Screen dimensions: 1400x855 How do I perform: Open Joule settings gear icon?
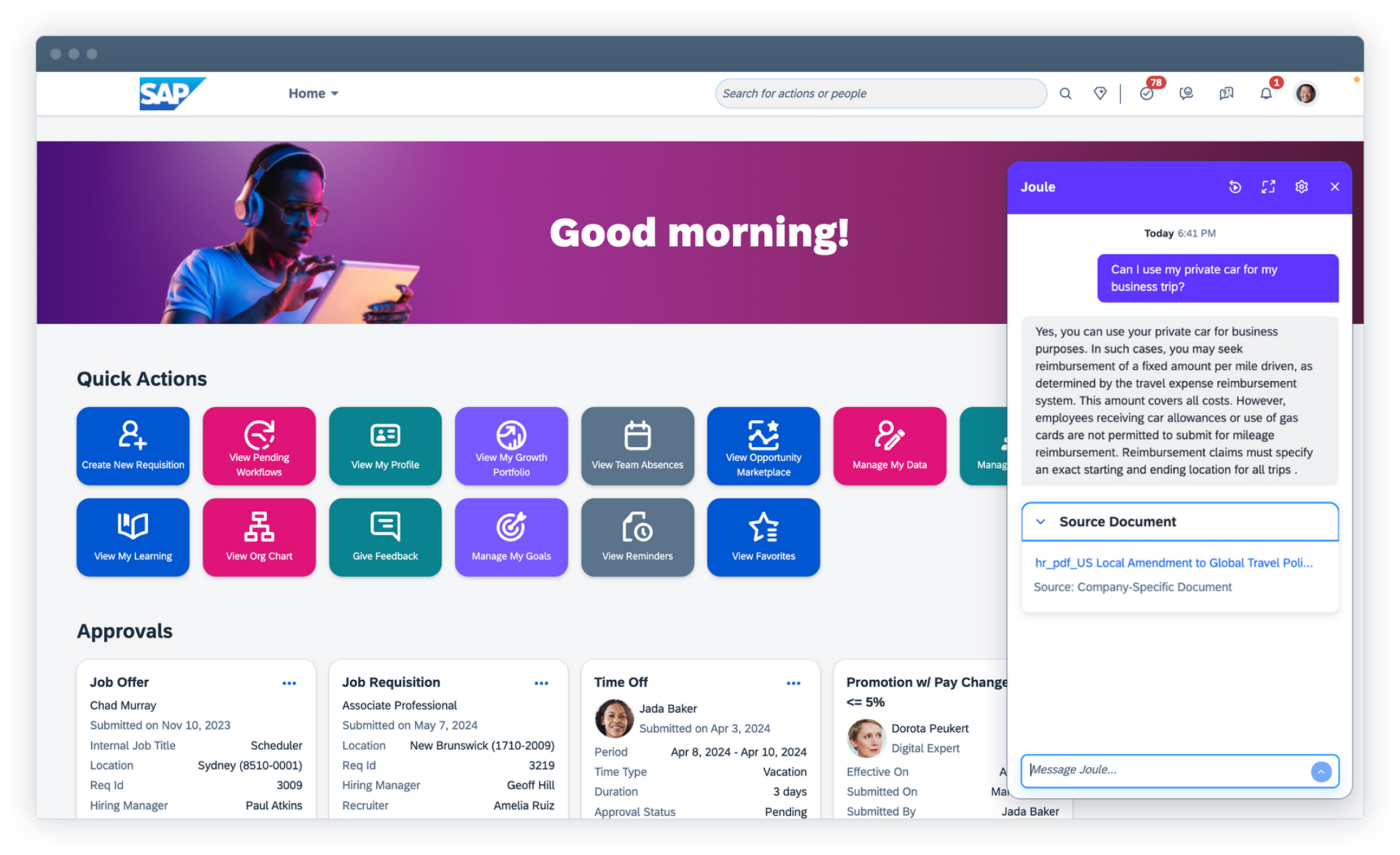(x=1302, y=187)
